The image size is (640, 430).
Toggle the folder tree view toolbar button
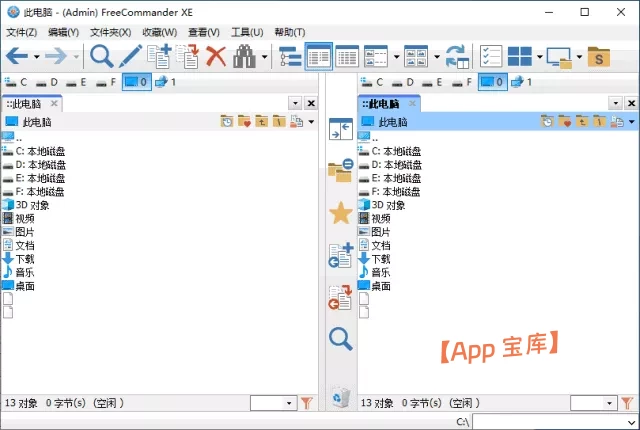coord(290,56)
